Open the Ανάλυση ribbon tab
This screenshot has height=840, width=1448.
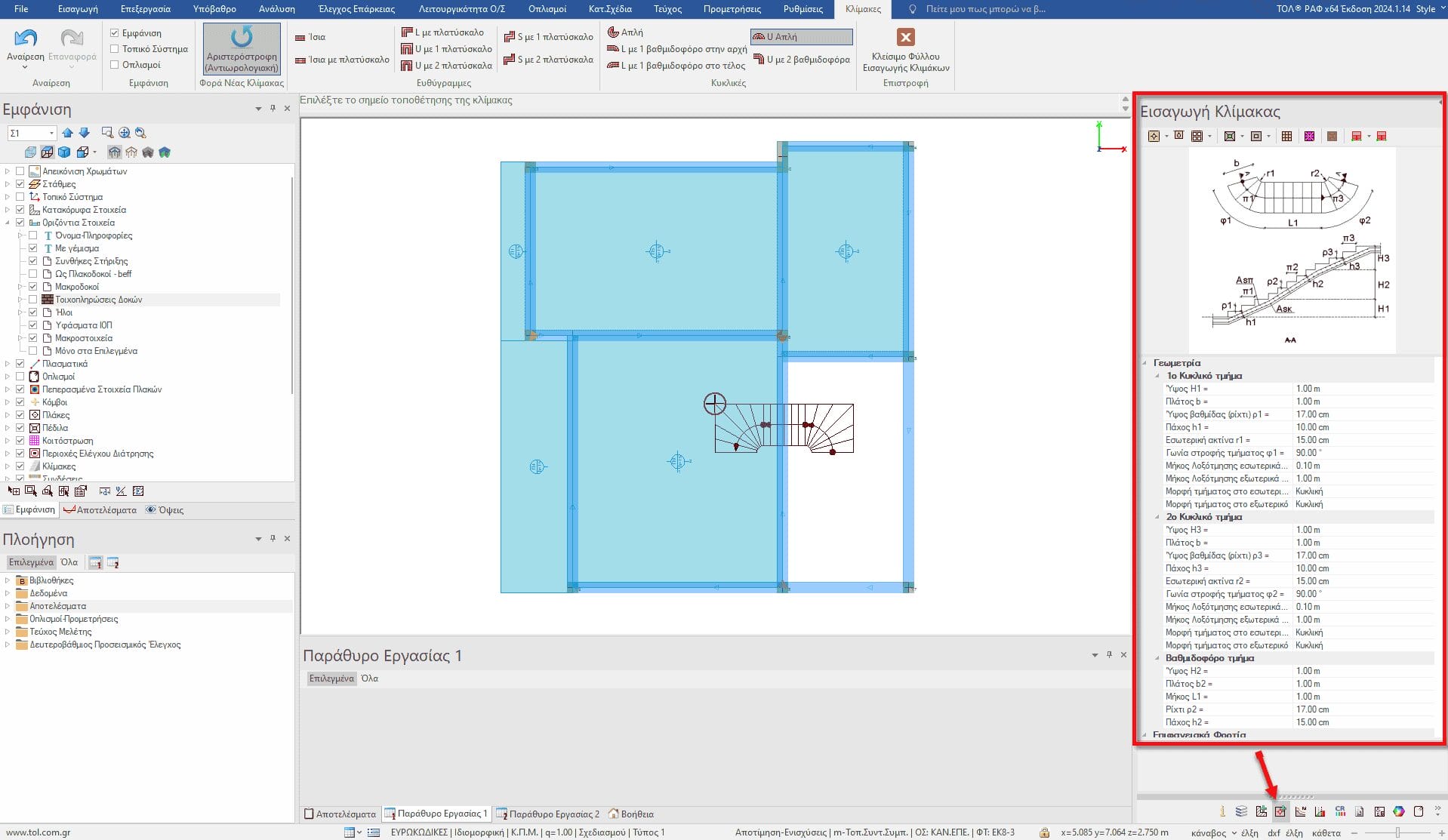pyautogui.click(x=277, y=9)
